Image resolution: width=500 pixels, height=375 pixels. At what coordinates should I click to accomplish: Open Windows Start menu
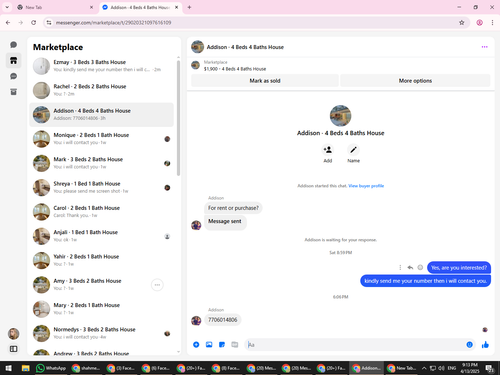[x=9, y=368]
